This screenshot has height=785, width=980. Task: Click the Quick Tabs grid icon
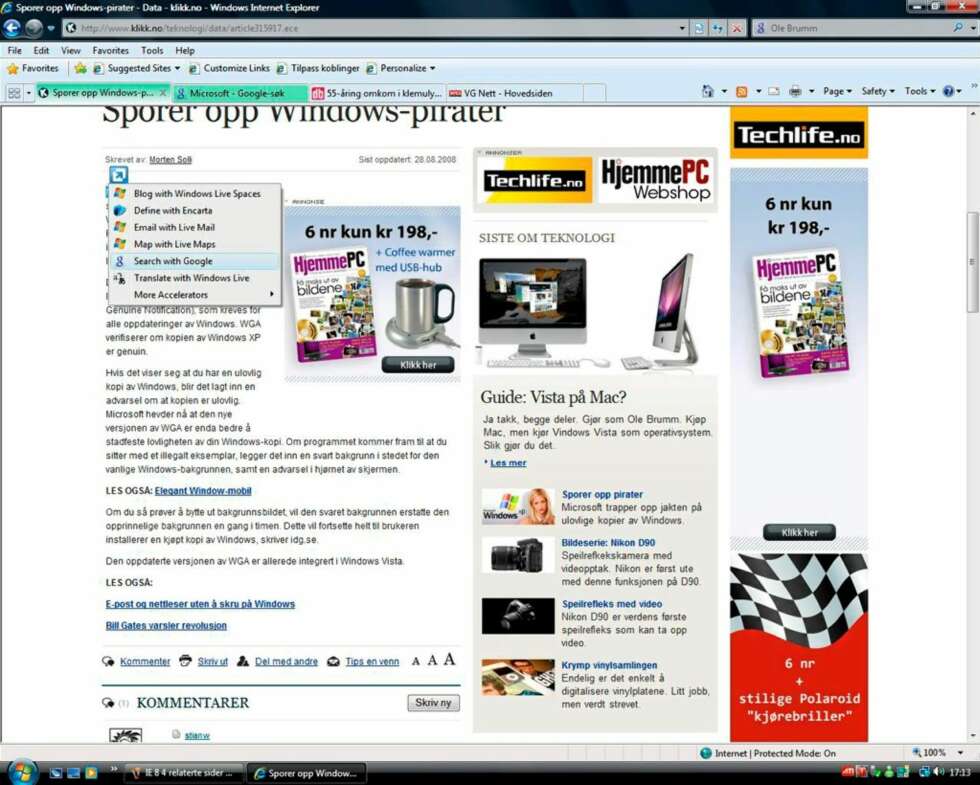(14, 93)
